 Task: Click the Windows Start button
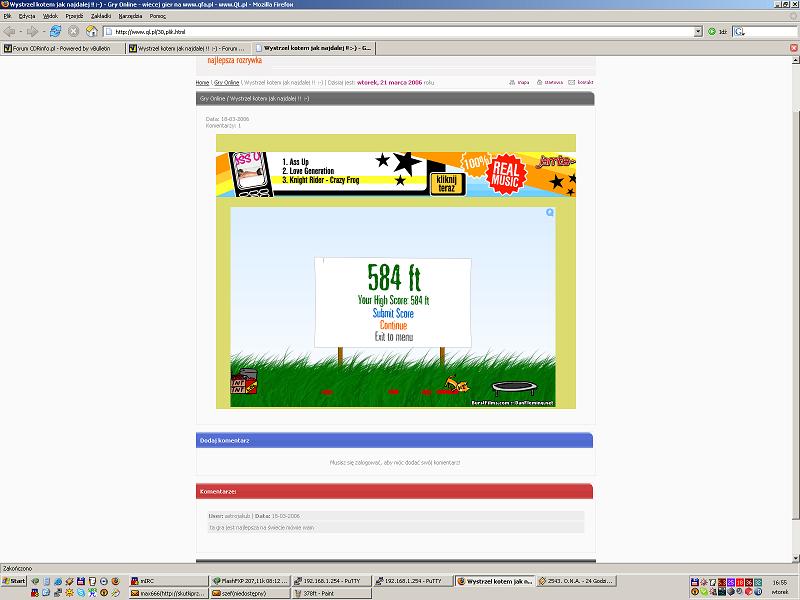point(14,581)
